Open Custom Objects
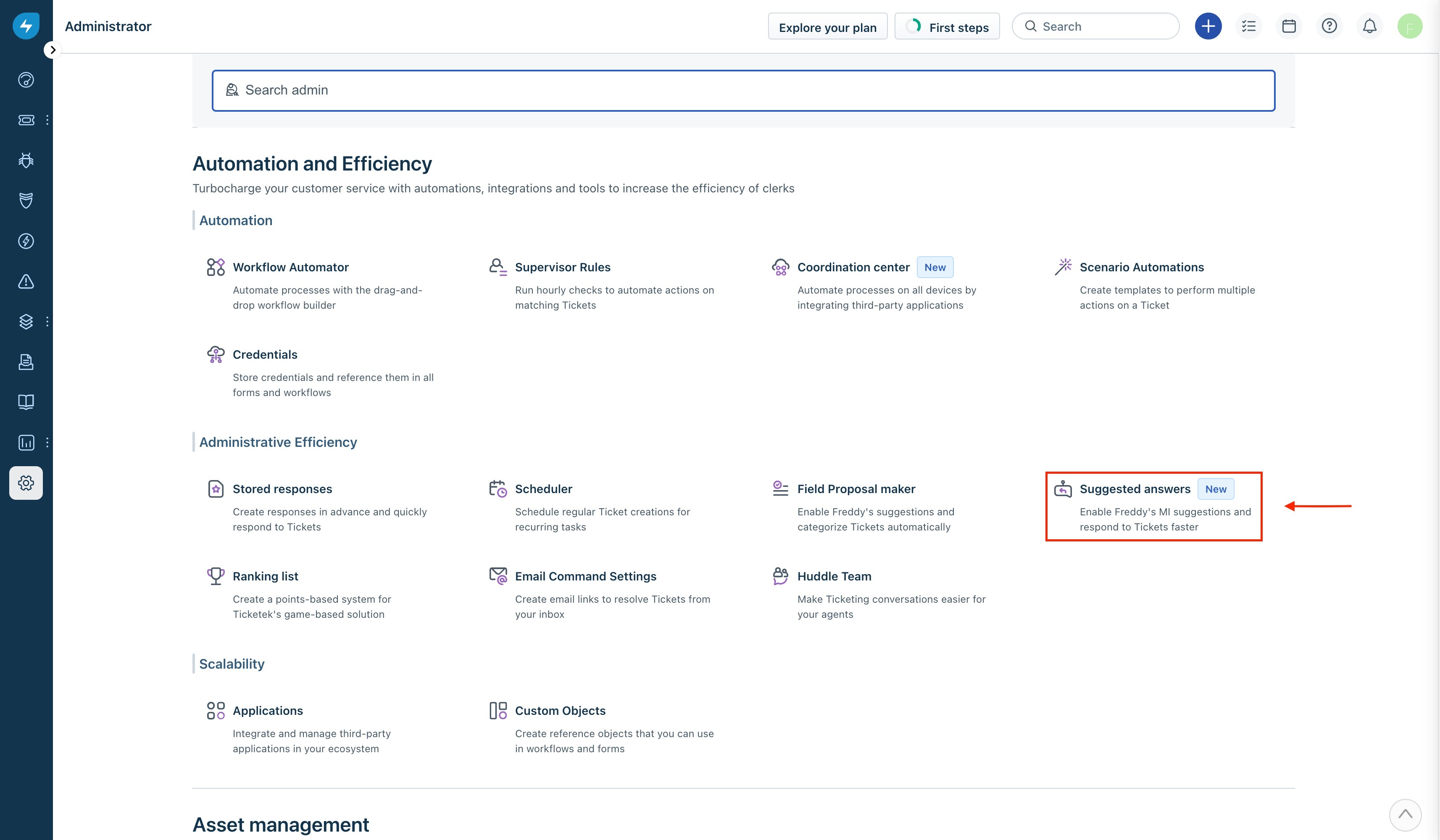Screen dimensions: 1440x840 [x=560, y=710]
